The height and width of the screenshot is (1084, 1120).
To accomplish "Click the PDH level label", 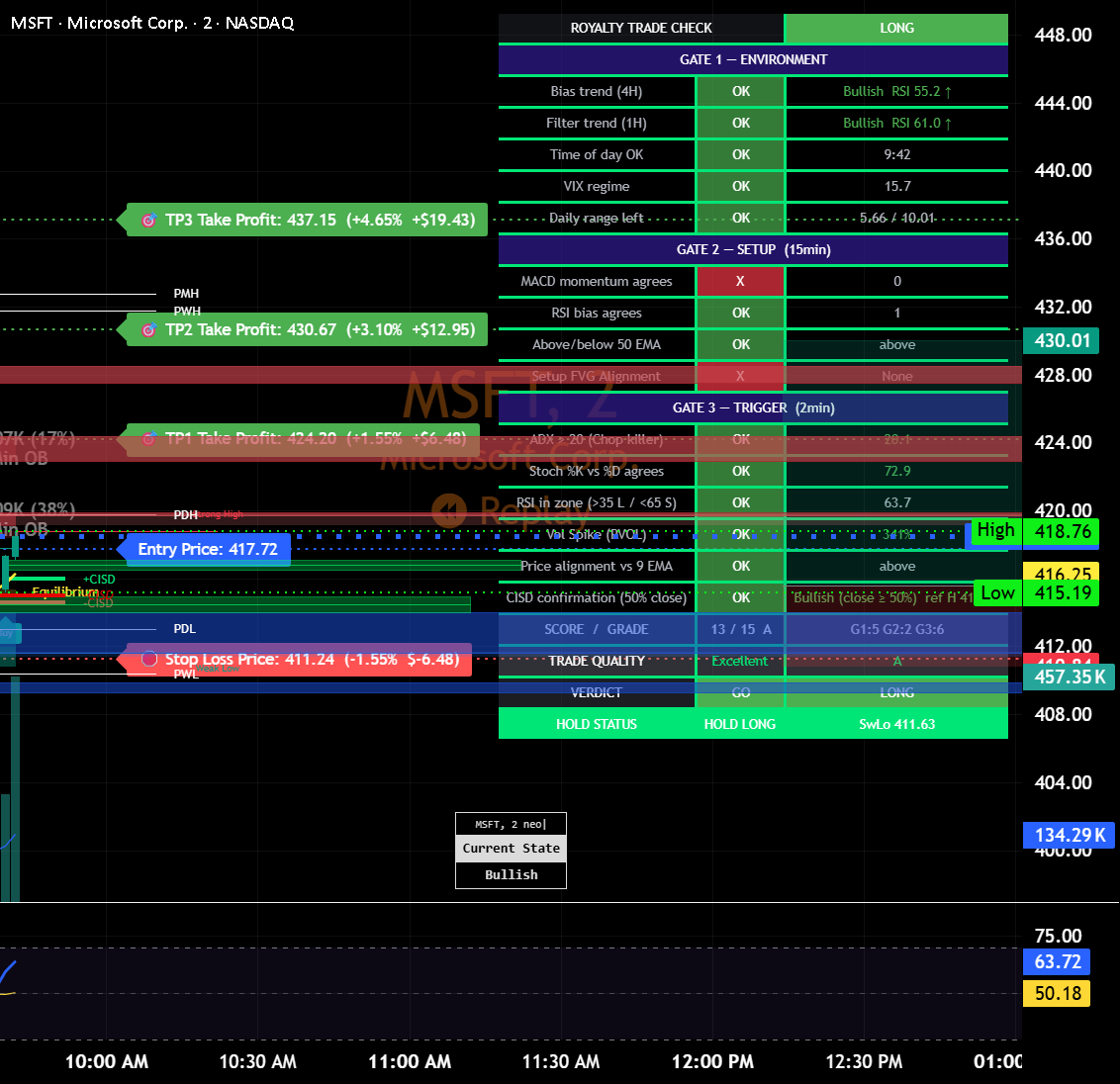I will pyautogui.click(x=186, y=515).
